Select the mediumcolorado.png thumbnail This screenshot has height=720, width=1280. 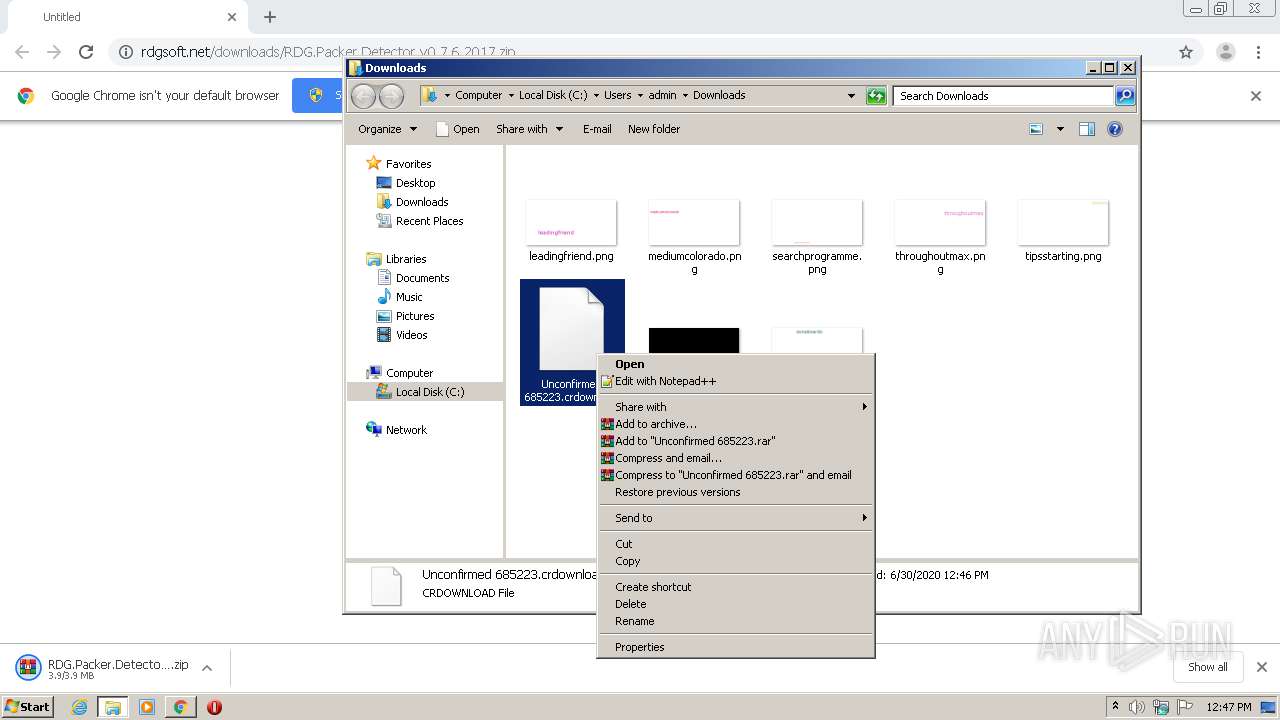(x=694, y=223)
